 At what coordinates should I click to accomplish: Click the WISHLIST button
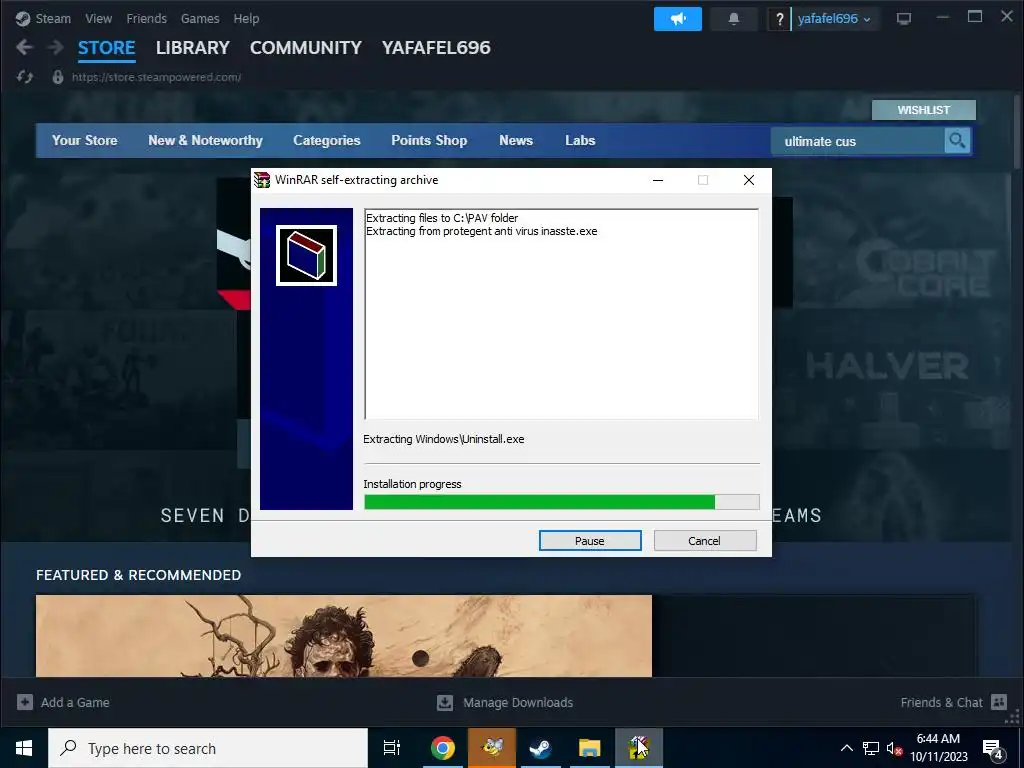coord(923,110)
